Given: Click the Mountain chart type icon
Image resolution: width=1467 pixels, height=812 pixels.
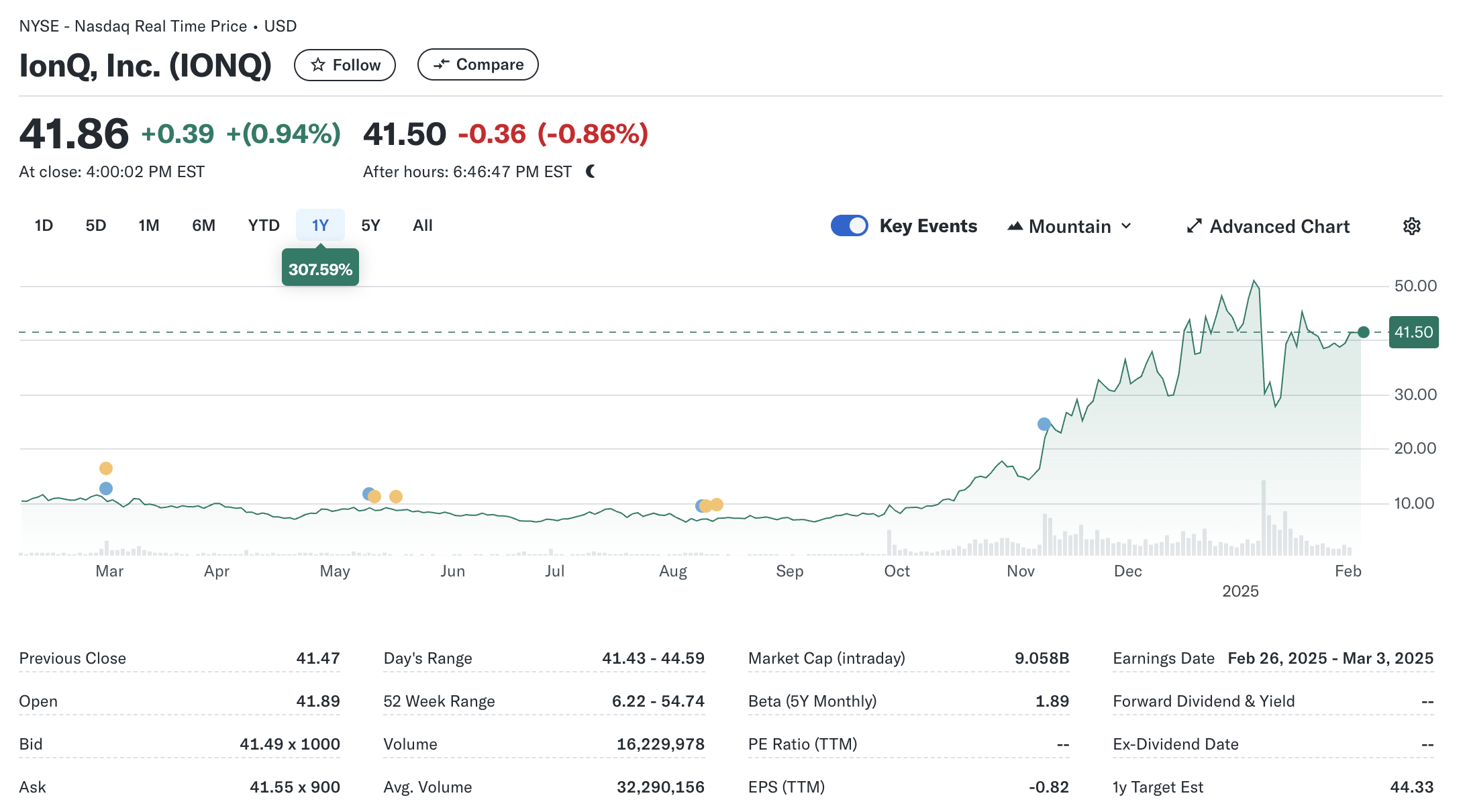Looking at the screenshot, I should [x=1015, y=226].
